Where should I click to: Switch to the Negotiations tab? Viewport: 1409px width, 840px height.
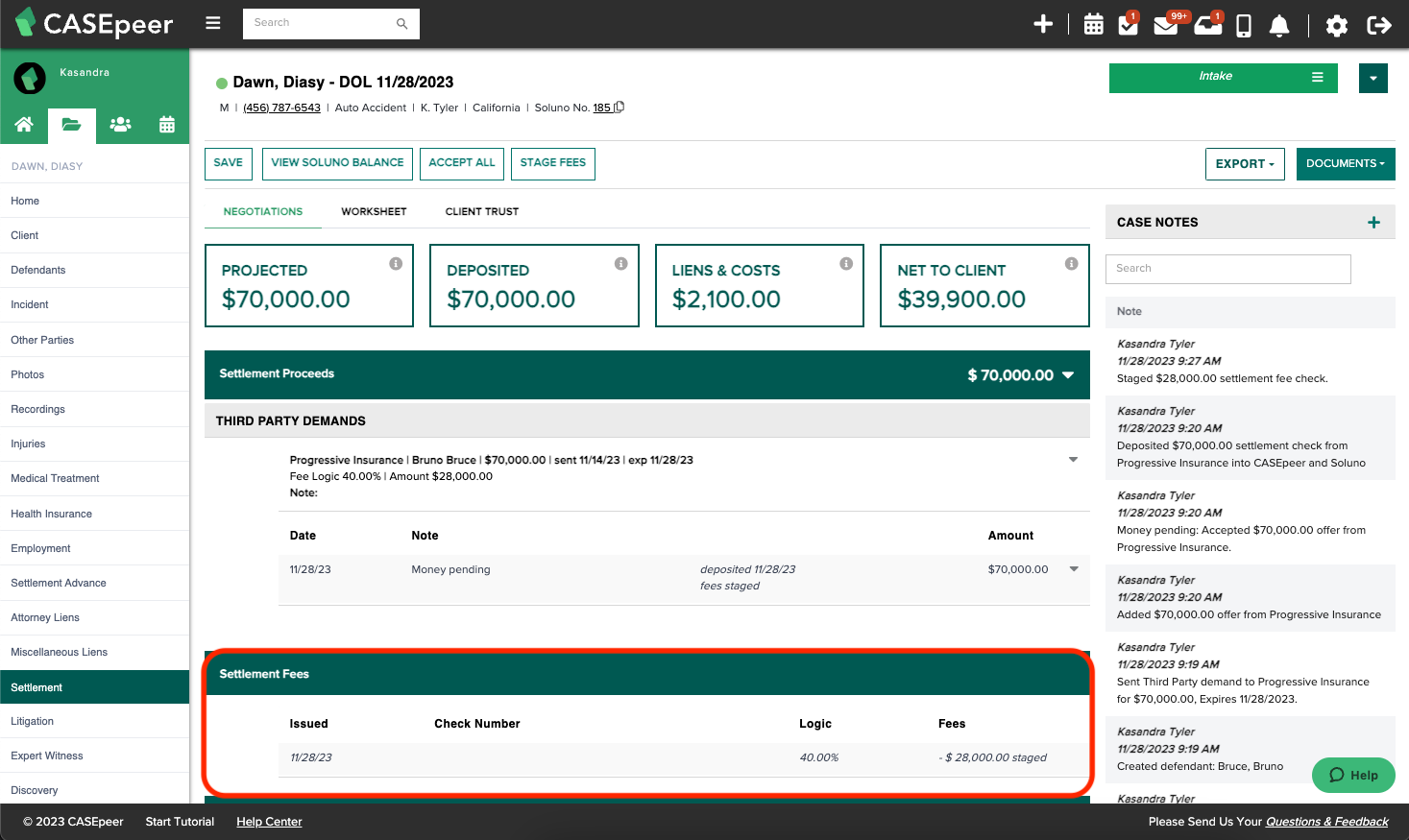263,212
